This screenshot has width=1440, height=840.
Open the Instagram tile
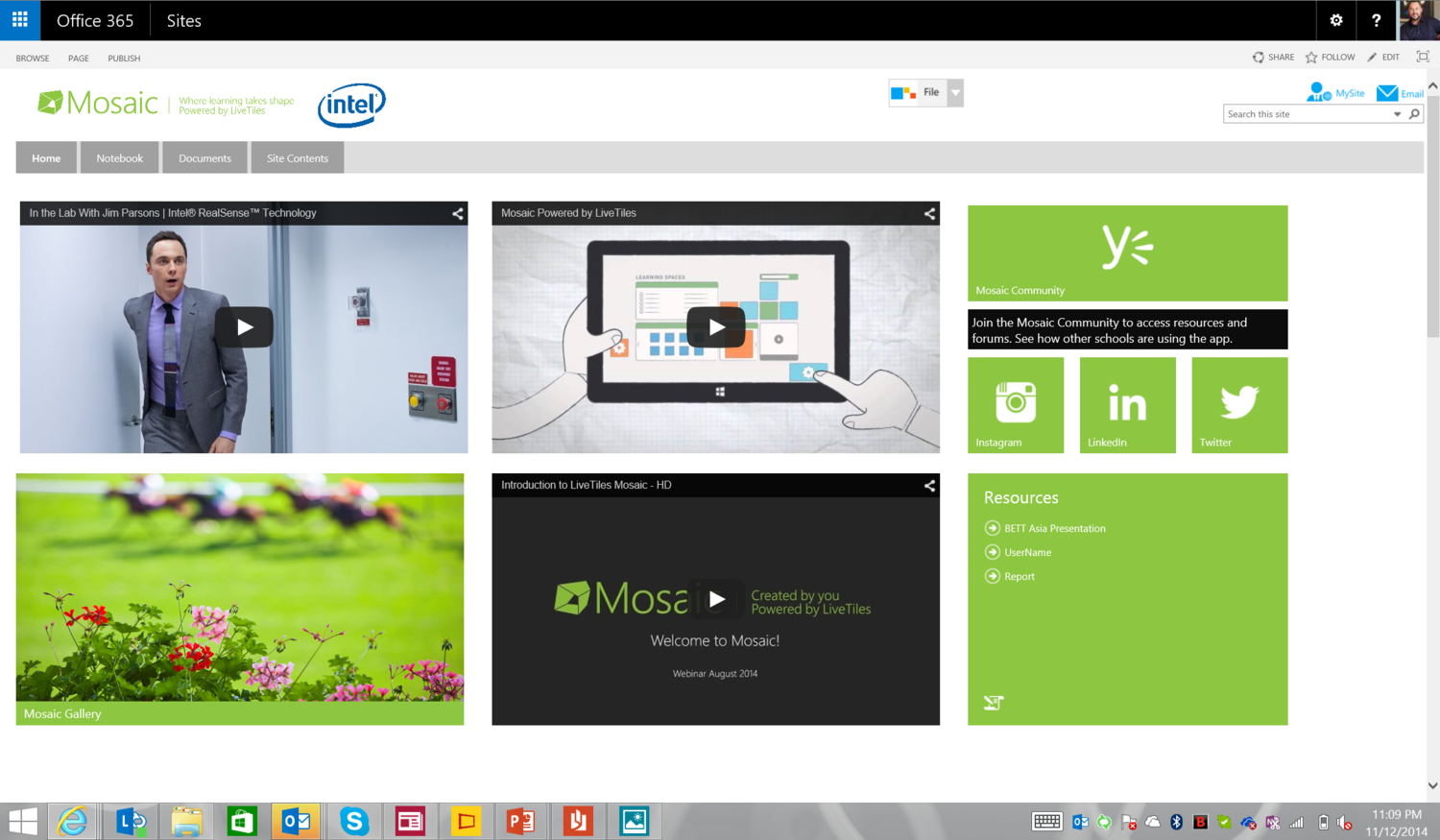click(x=1016, y=404)
